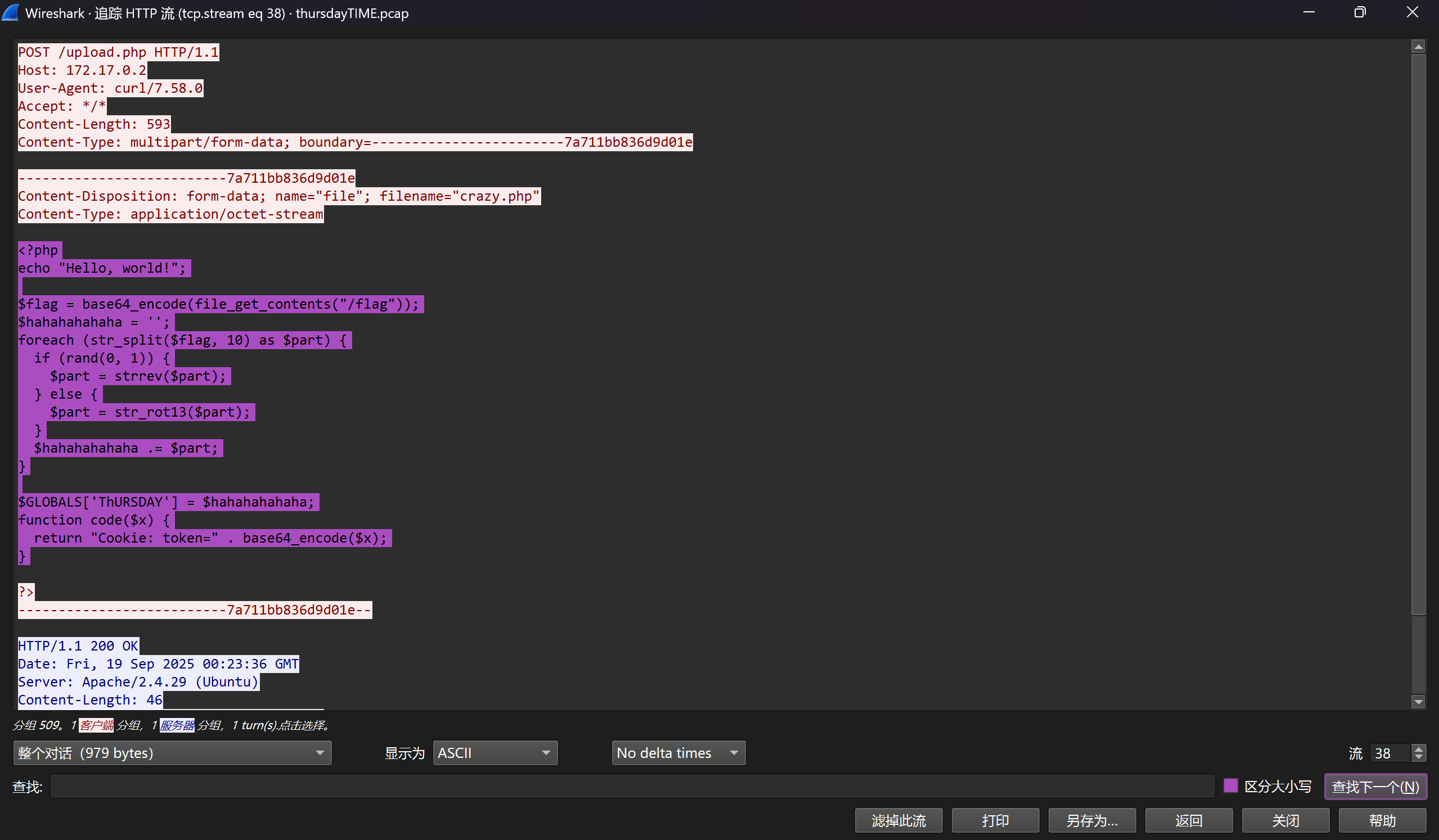The height and width of the screenshot is (840, 1439).
Task: Click the multipart/form-data Content-Type header line
Action: (x=355, y=142)
